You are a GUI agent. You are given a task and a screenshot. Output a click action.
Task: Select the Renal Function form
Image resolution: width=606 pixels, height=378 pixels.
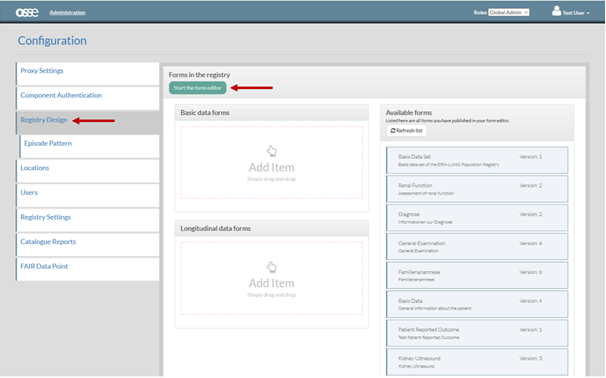tap(477, 189)
